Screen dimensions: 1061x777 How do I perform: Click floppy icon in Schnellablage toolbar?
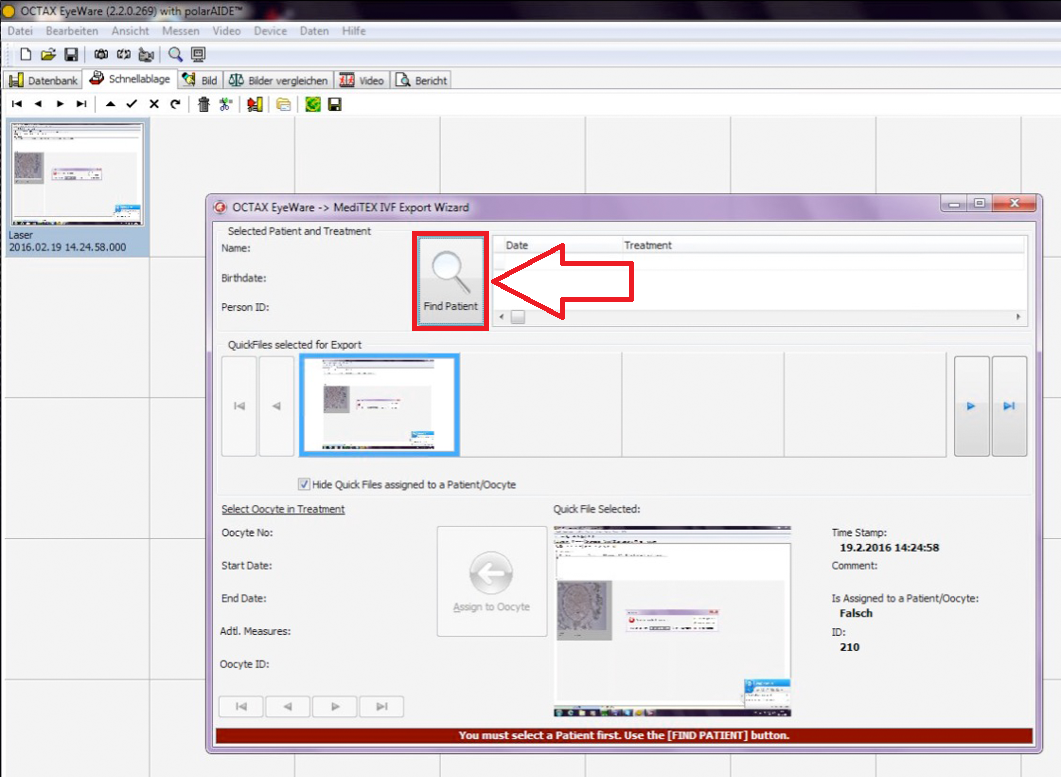coord(335,104)
